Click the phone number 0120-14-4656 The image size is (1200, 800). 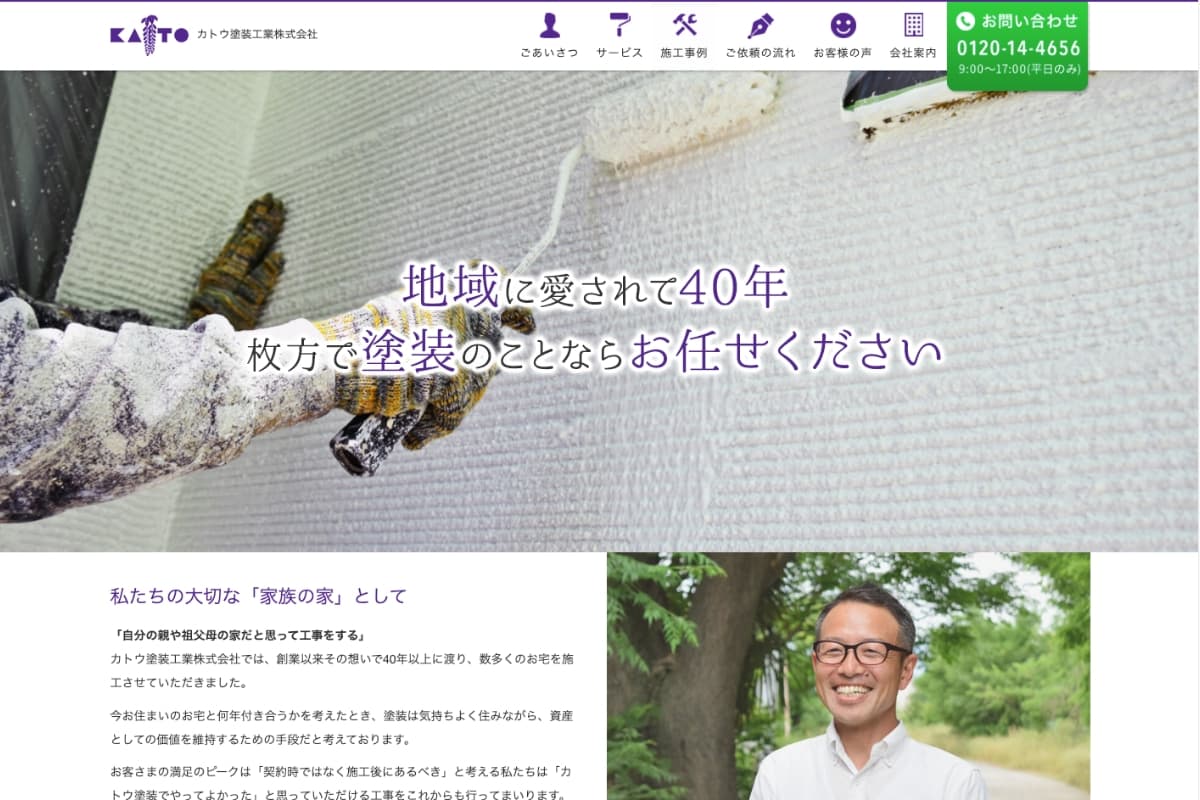point(1018,48)
